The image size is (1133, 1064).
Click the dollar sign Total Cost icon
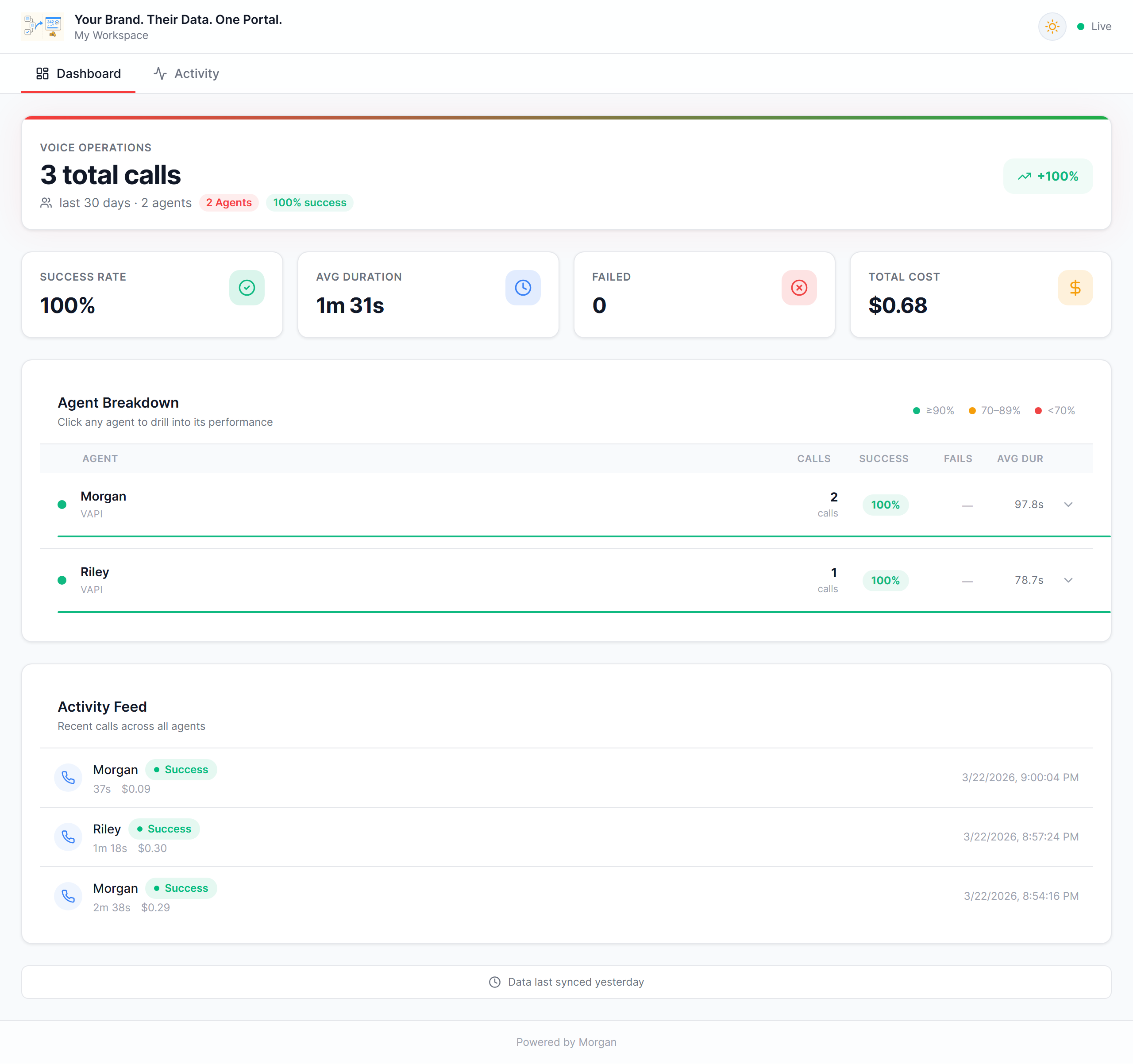(1074, 288)
